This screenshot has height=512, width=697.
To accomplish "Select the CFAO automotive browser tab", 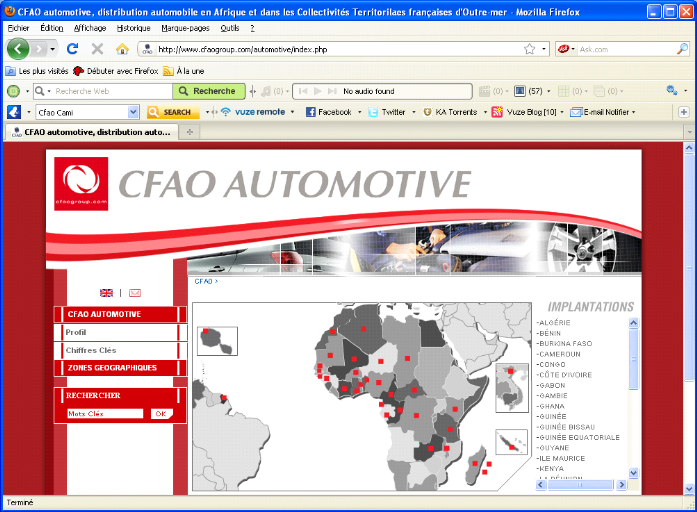I will (x=92, y=132).
